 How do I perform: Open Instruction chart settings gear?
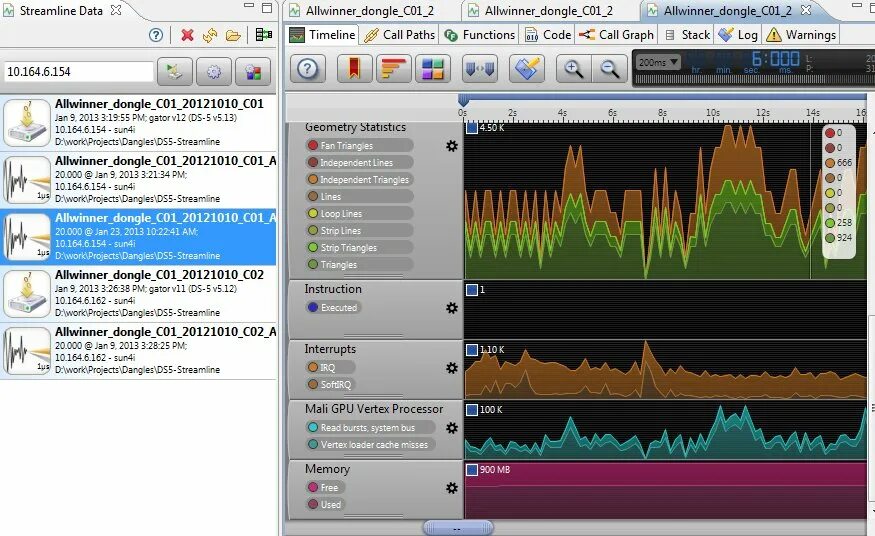click(451, 308)
